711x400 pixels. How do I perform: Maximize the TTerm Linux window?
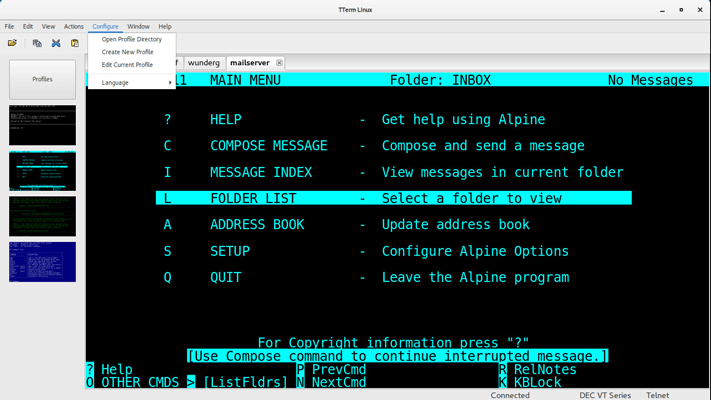pos(681,10)
